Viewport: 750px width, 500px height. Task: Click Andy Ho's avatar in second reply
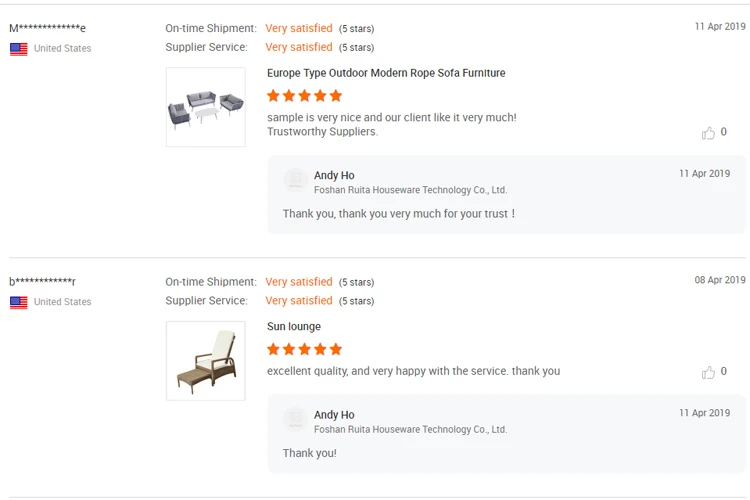295,420
